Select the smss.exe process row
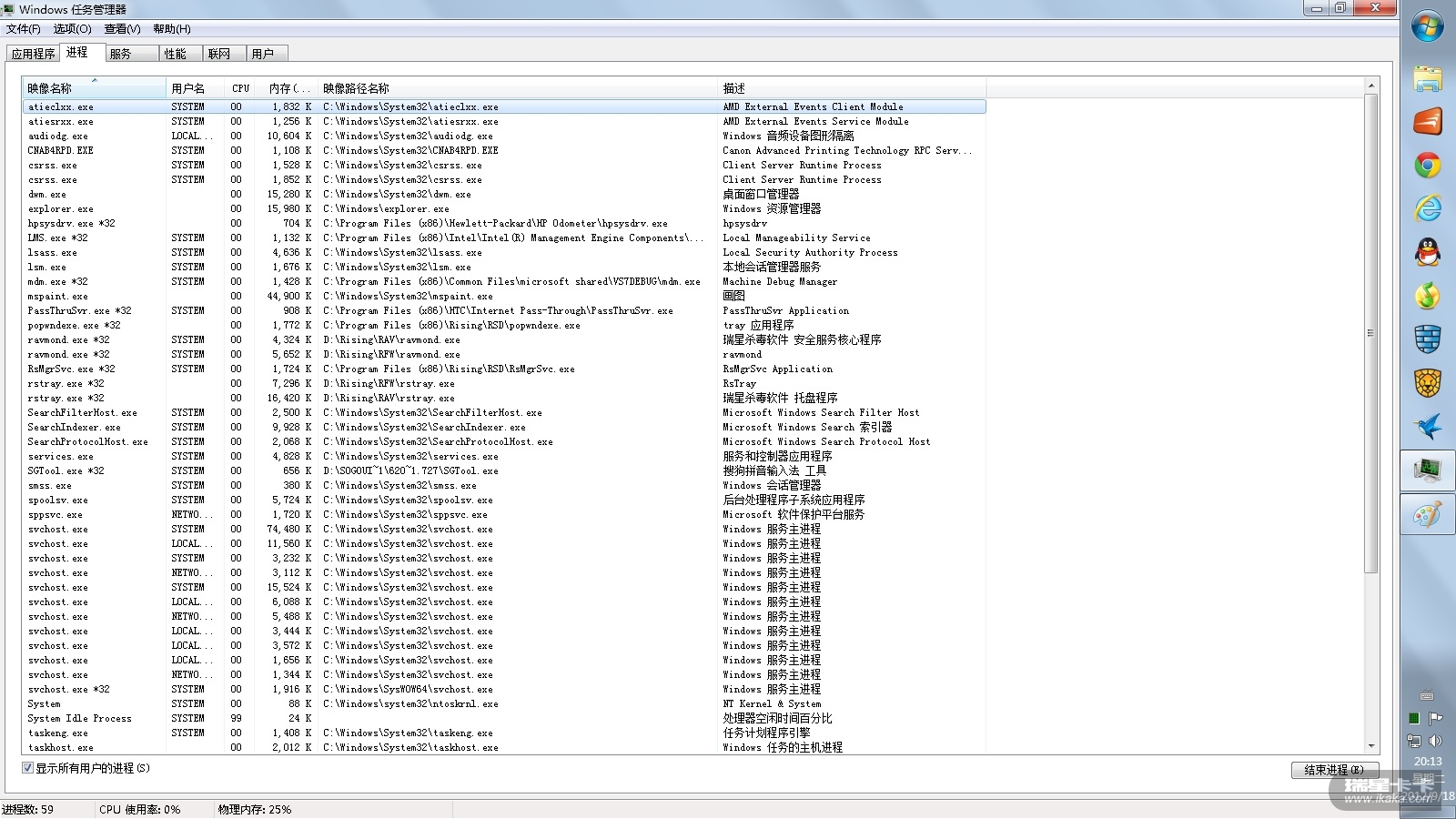The image size is (1456, 819). click(x=504, y=485)
